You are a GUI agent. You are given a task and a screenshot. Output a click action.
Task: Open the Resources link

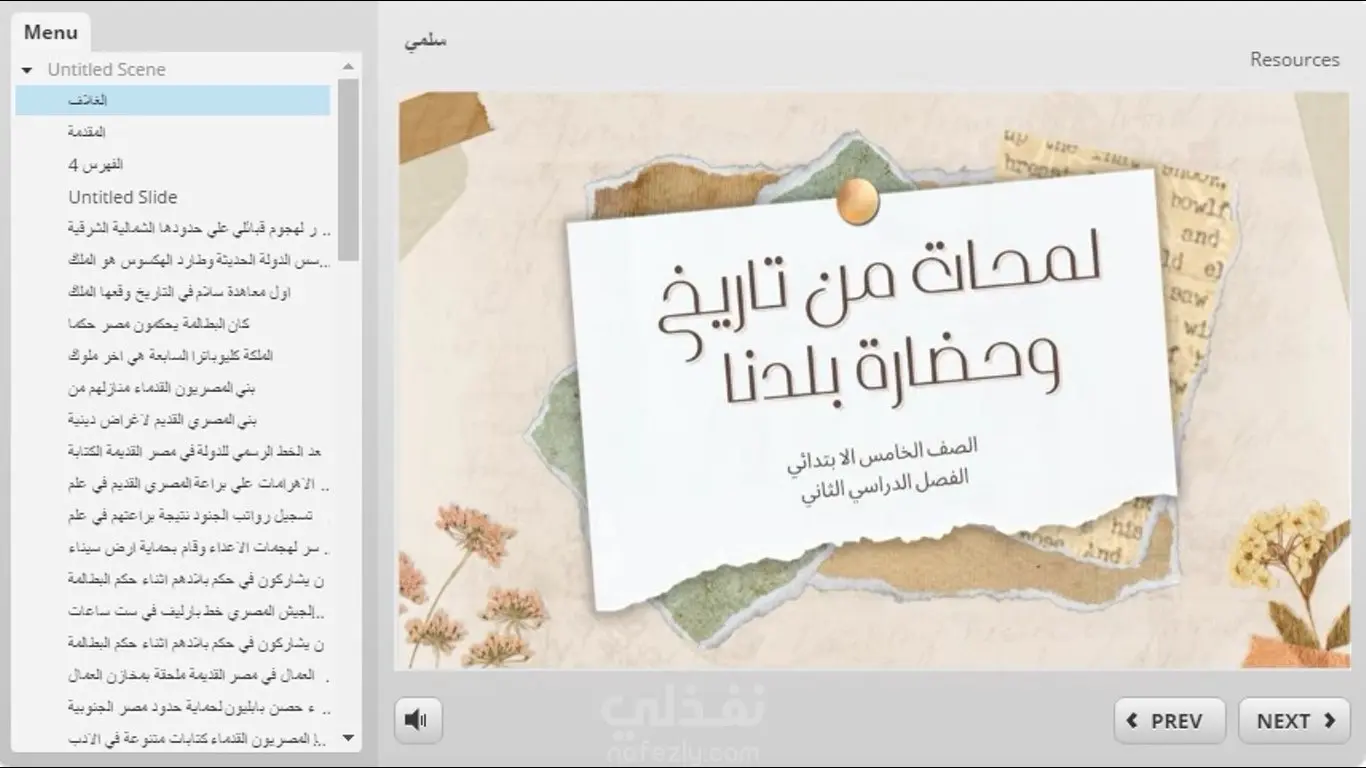(1294, 59)
